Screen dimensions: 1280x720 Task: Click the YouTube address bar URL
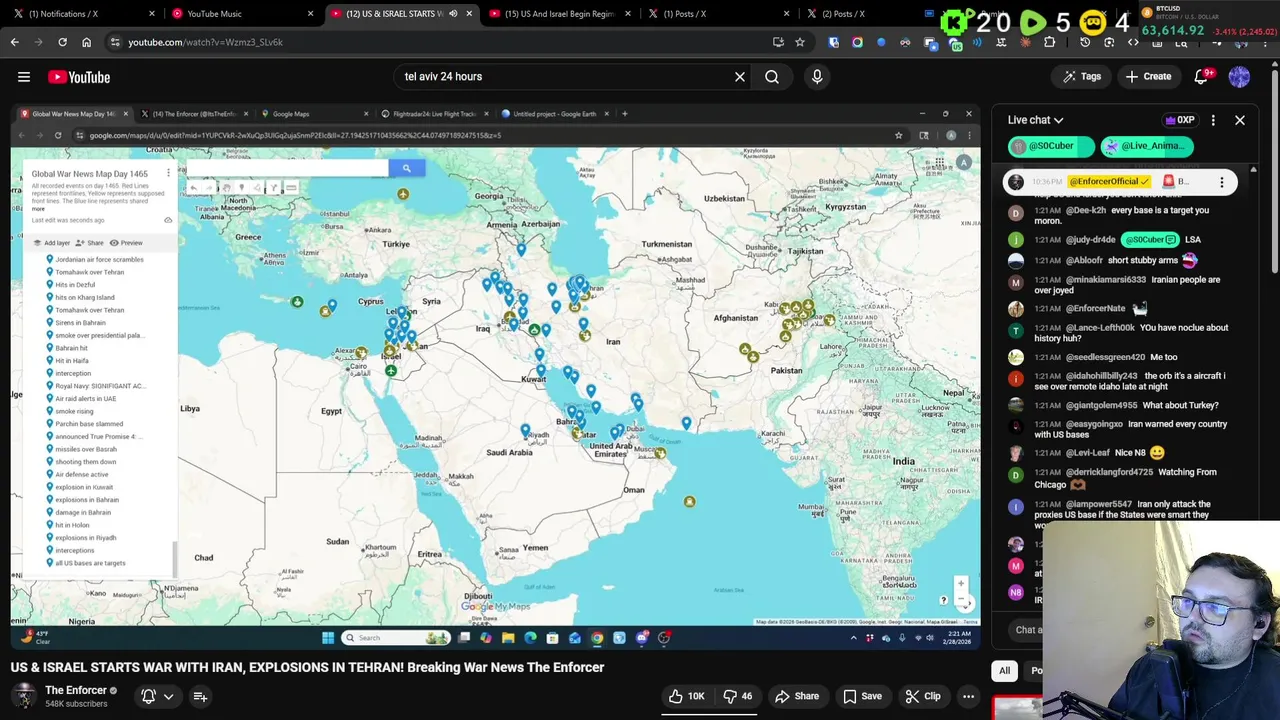point(205,42)
